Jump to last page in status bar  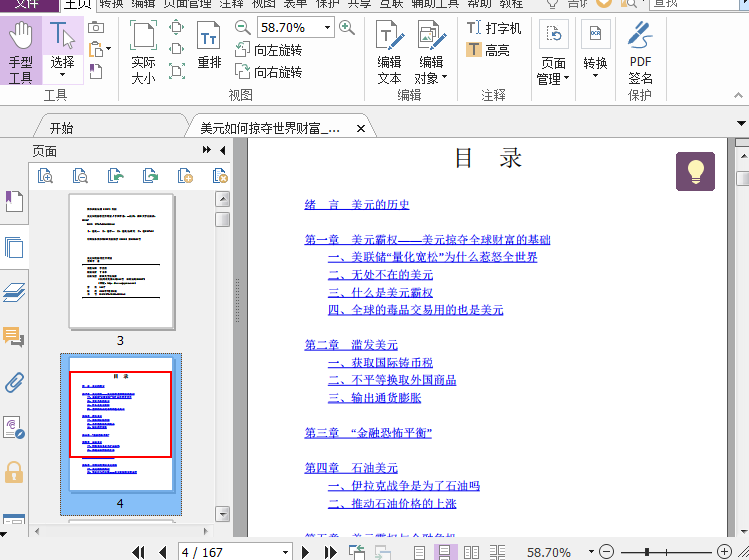click(331, 552)
